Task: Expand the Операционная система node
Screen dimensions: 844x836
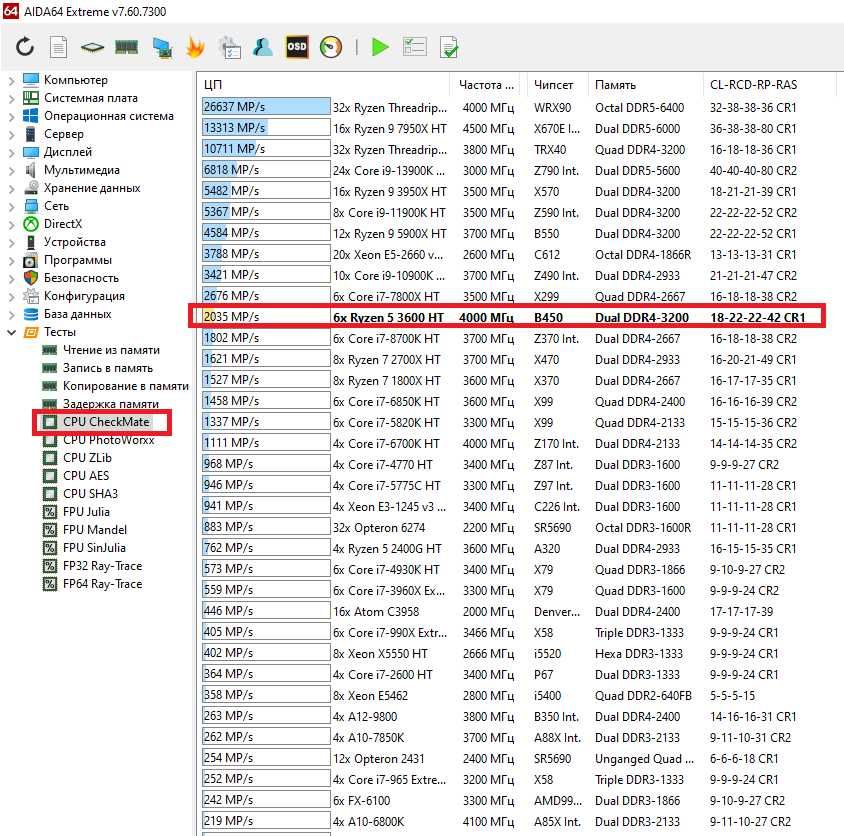Action: point(11,116)
